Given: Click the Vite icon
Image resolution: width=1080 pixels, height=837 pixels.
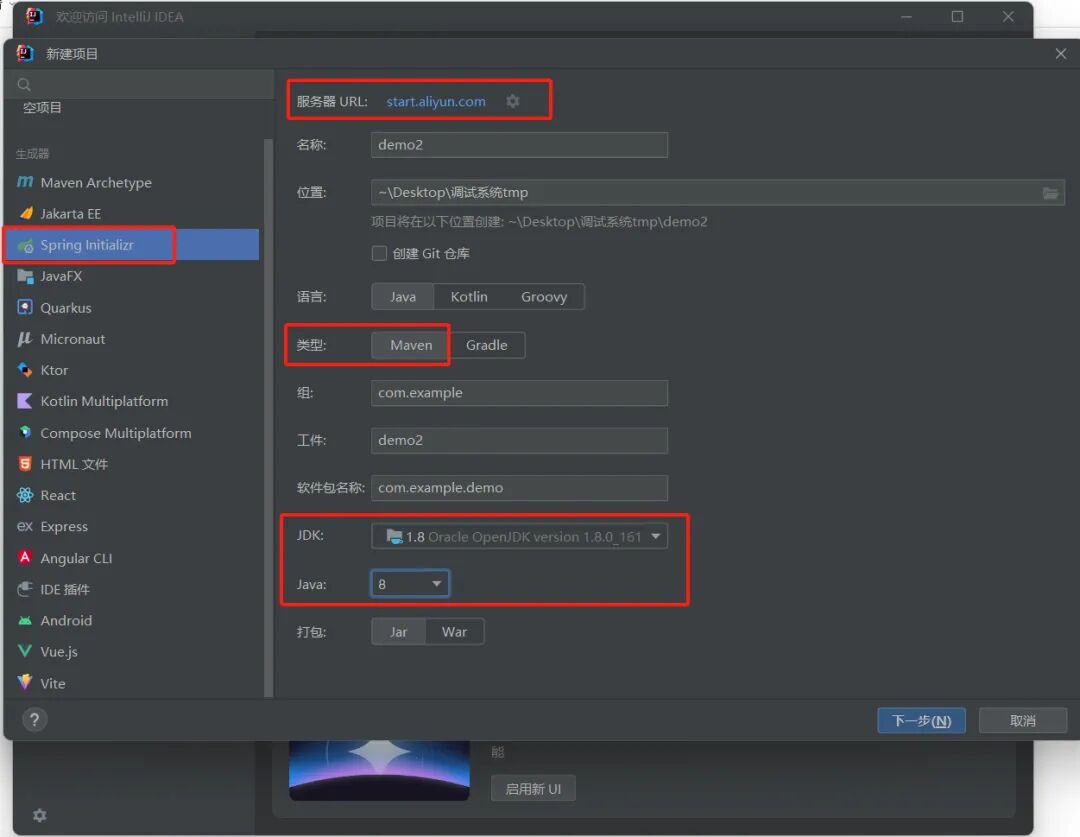Looking at the screenshot, I should coord(25,682).
